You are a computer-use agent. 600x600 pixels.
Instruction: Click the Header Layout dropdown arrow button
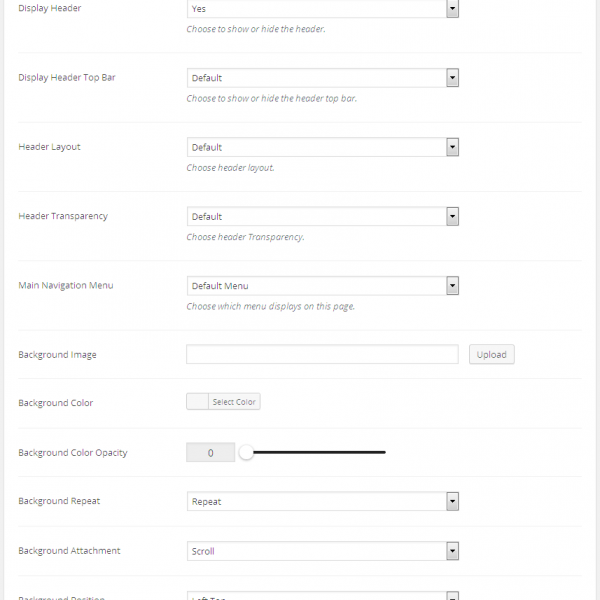pyautogui.click(x=452, y=147)
